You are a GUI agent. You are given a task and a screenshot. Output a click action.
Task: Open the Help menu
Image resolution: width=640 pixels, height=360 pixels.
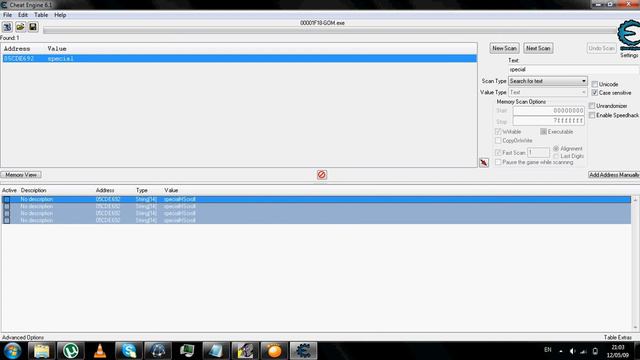pos(60,15)
